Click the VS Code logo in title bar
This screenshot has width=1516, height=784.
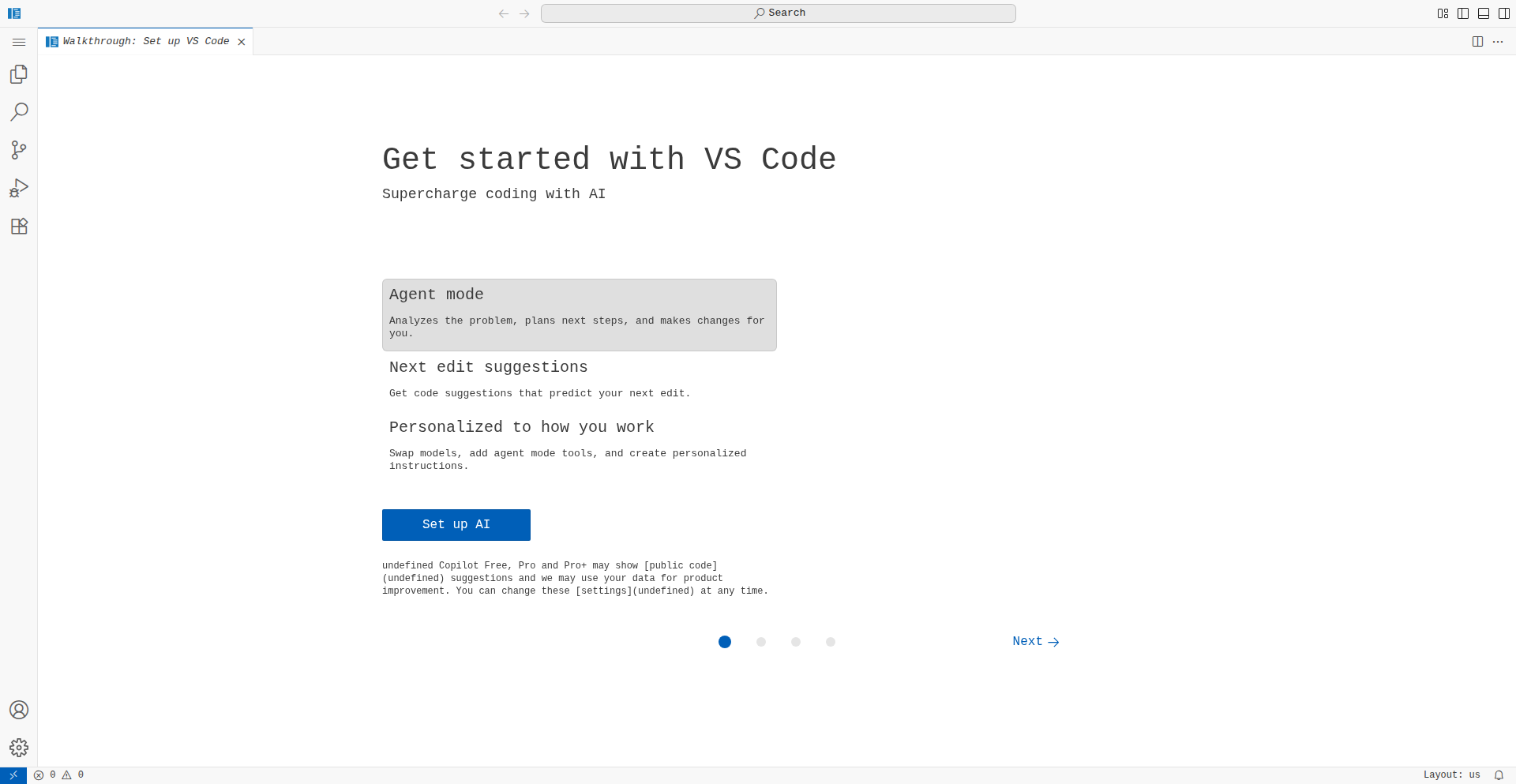(x=14, y=13)
